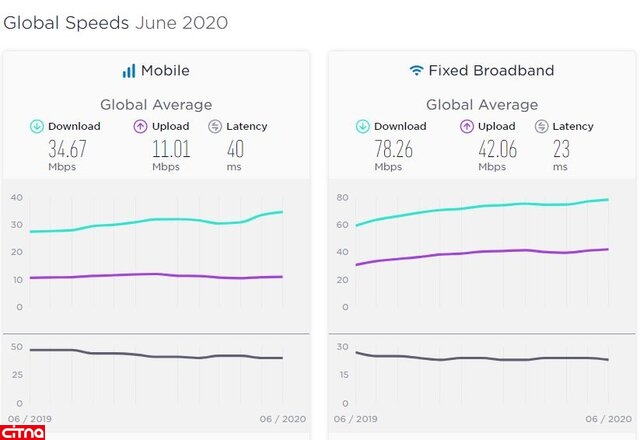Click the Mobile 34.67 Mbps download value
Image resolution: width=640 pixels, height=440 pixels.
[x=67, y=150]
